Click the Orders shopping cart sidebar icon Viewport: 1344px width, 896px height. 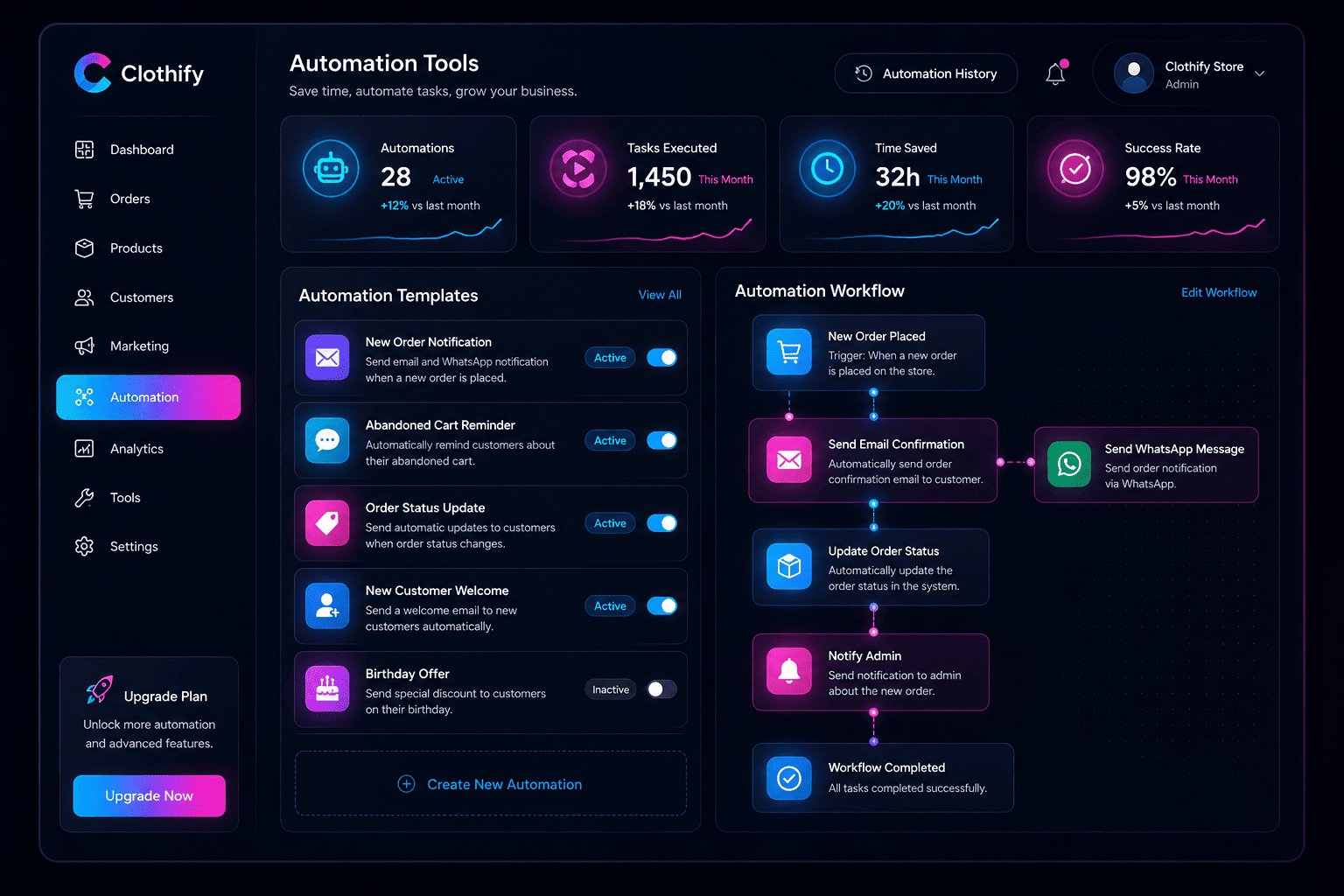pos(84,199)
